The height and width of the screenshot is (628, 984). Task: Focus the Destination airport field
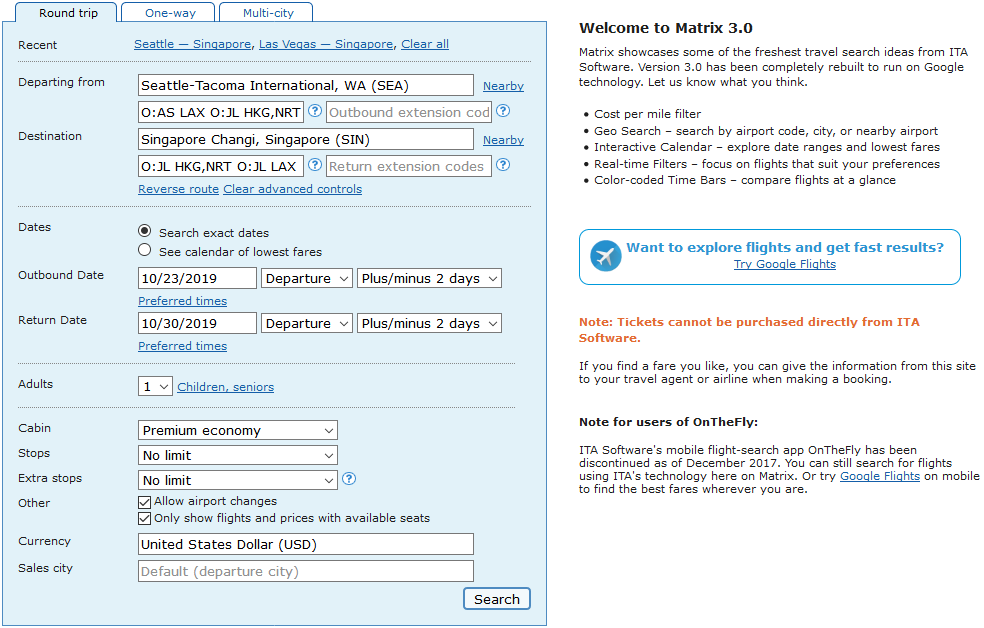pos(306,139)
